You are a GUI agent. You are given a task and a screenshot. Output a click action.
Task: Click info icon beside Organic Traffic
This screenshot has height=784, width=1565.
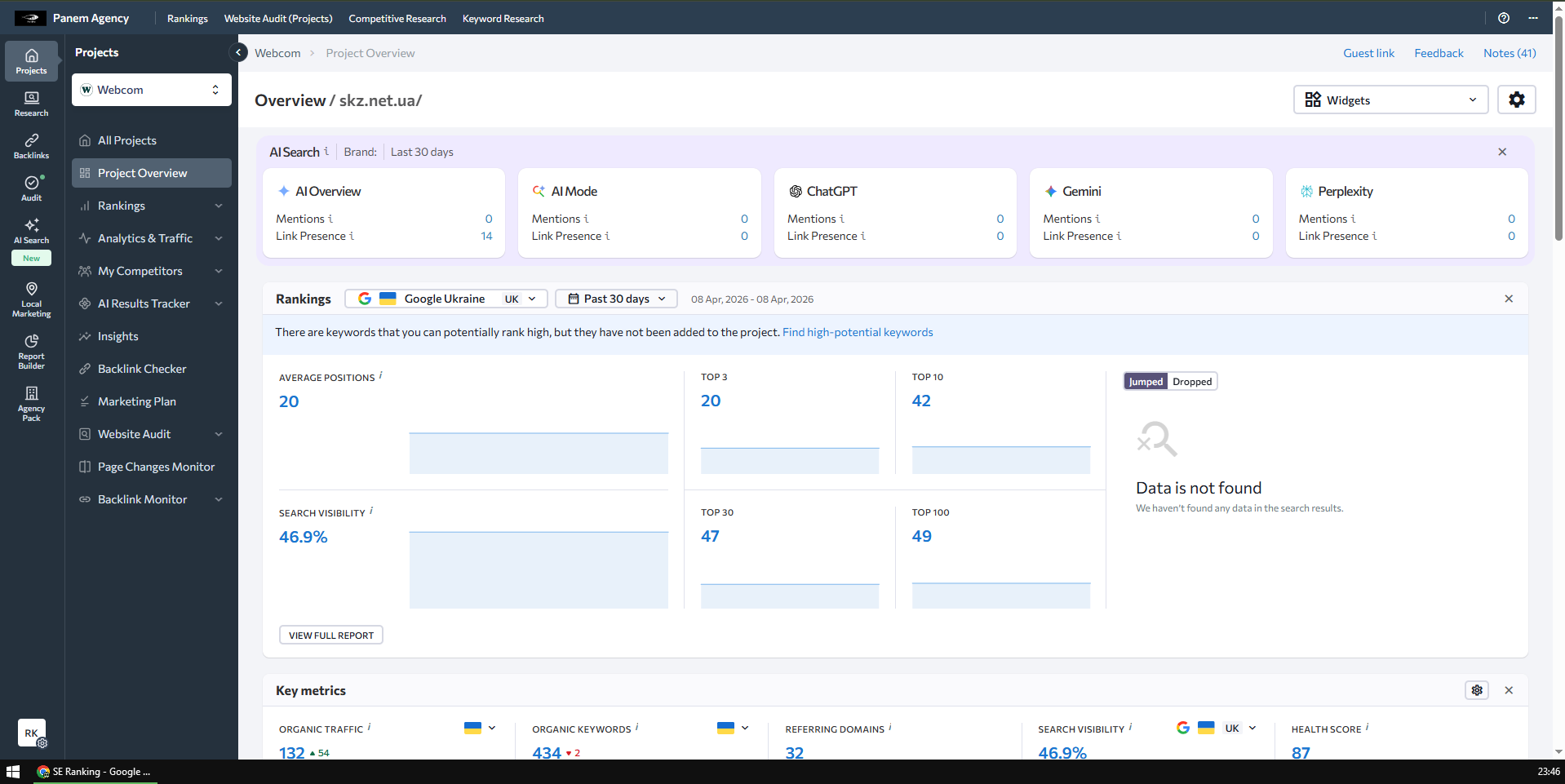point(369,727)
